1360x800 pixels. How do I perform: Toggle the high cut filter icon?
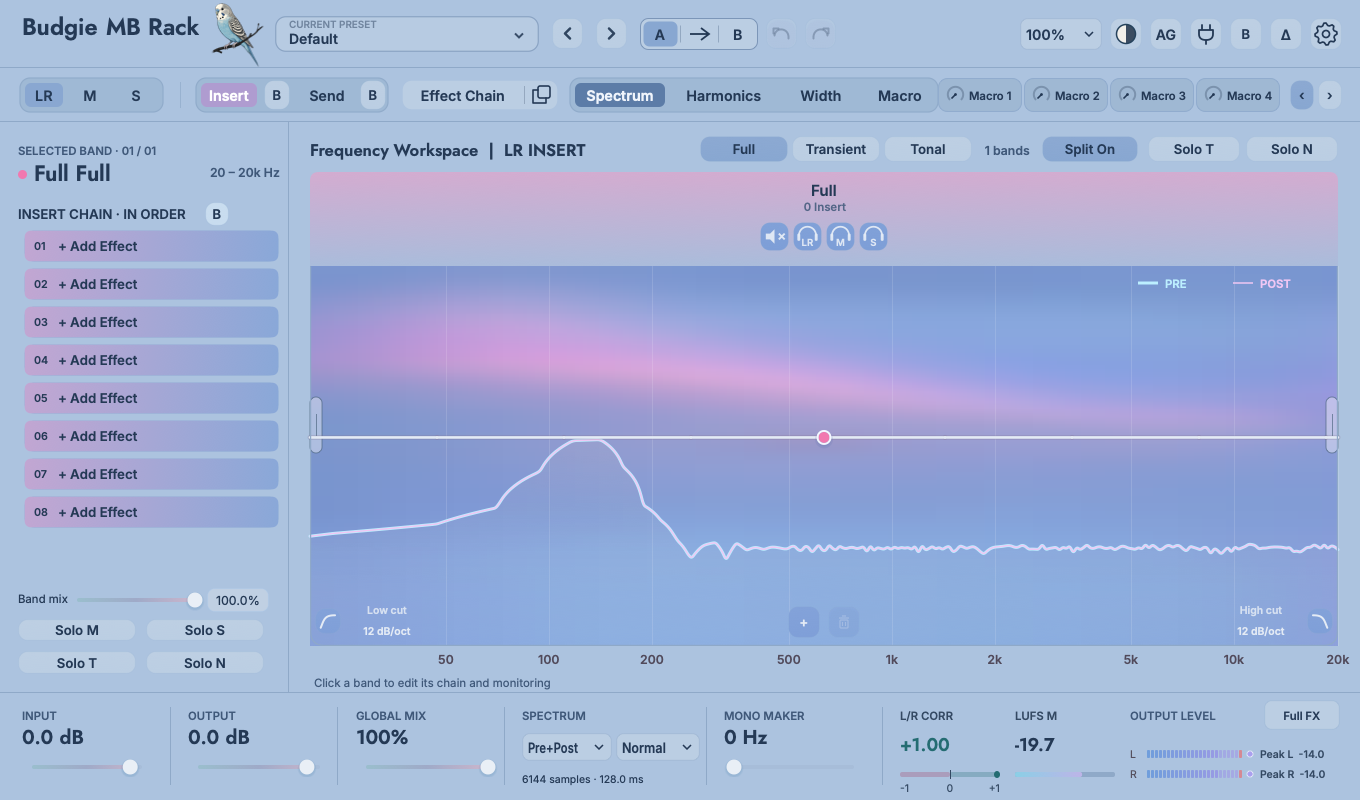[x=1319, y=622]
